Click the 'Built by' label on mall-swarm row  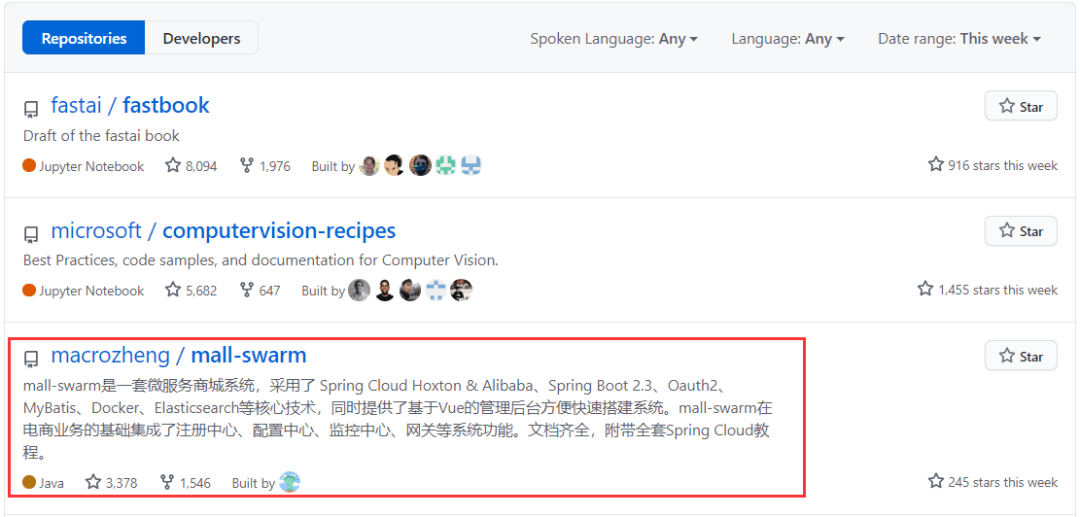point(253,483)
